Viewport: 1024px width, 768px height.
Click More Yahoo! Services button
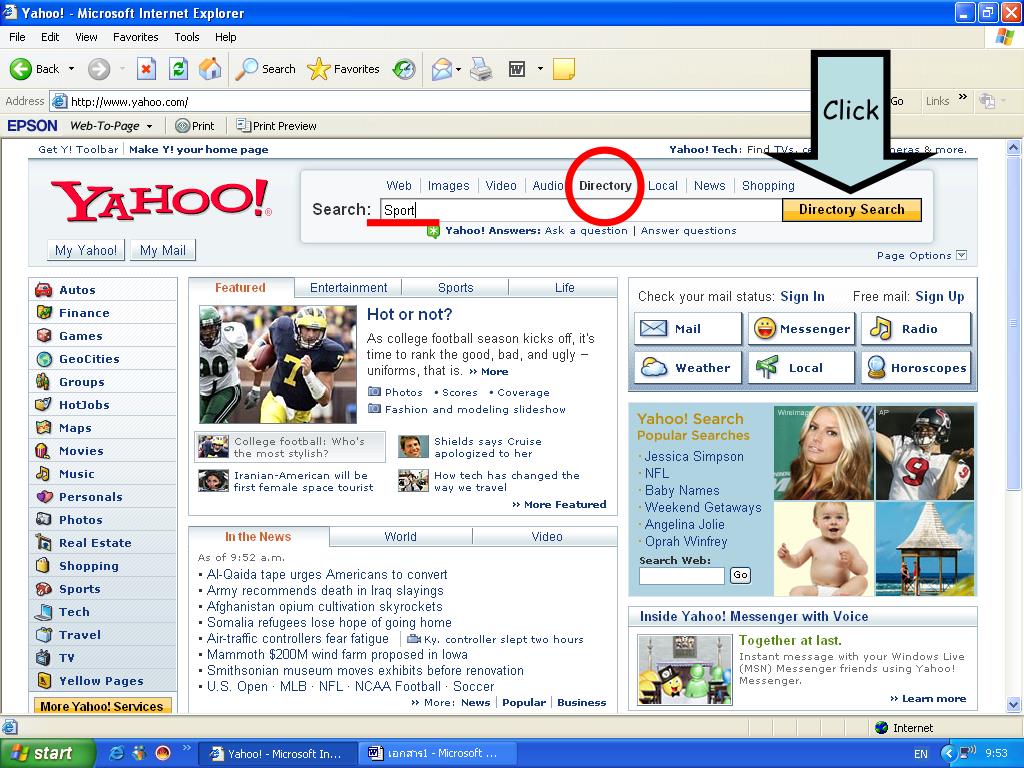[102, 706]
